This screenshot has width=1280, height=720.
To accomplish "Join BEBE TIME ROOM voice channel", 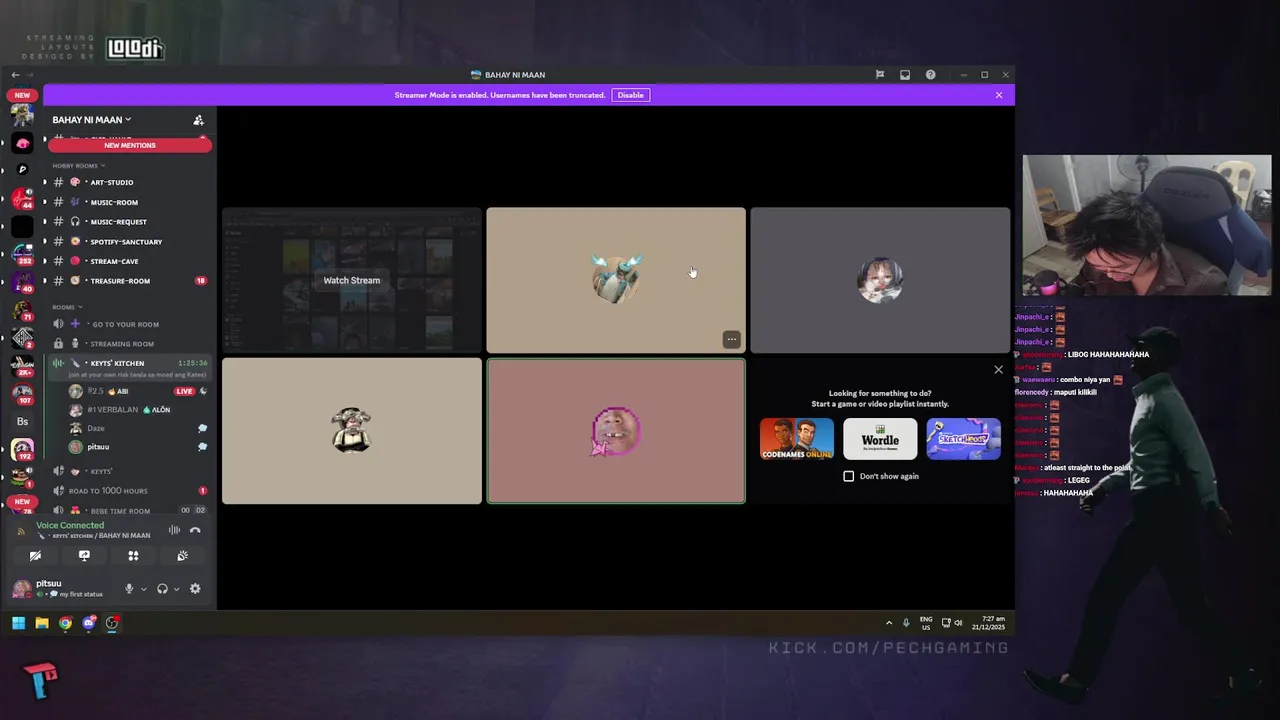I will (130, 511).
